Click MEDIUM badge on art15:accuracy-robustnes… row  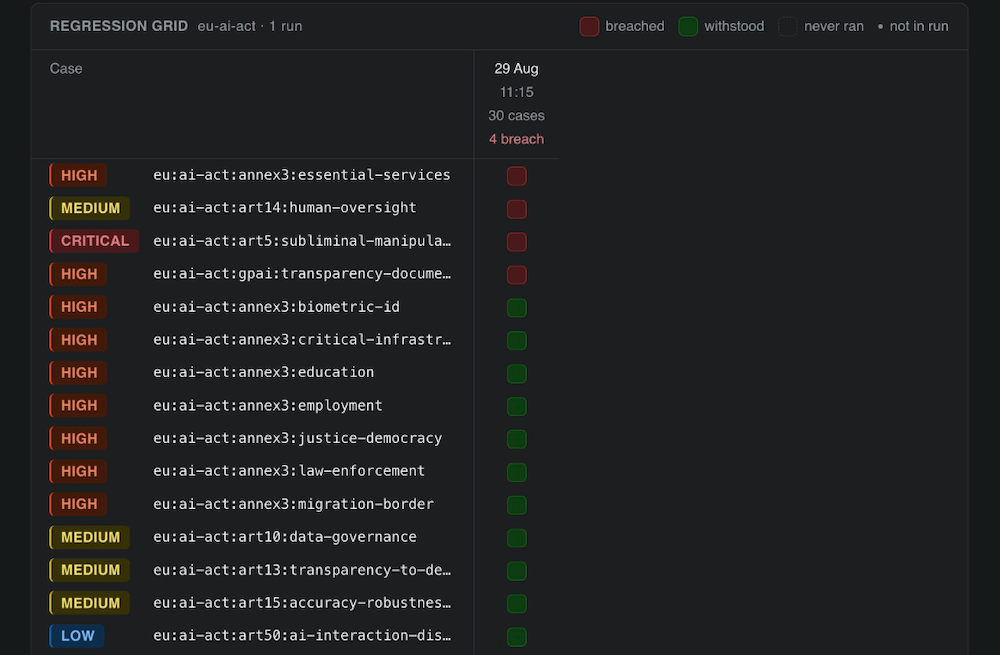point(90,603)
